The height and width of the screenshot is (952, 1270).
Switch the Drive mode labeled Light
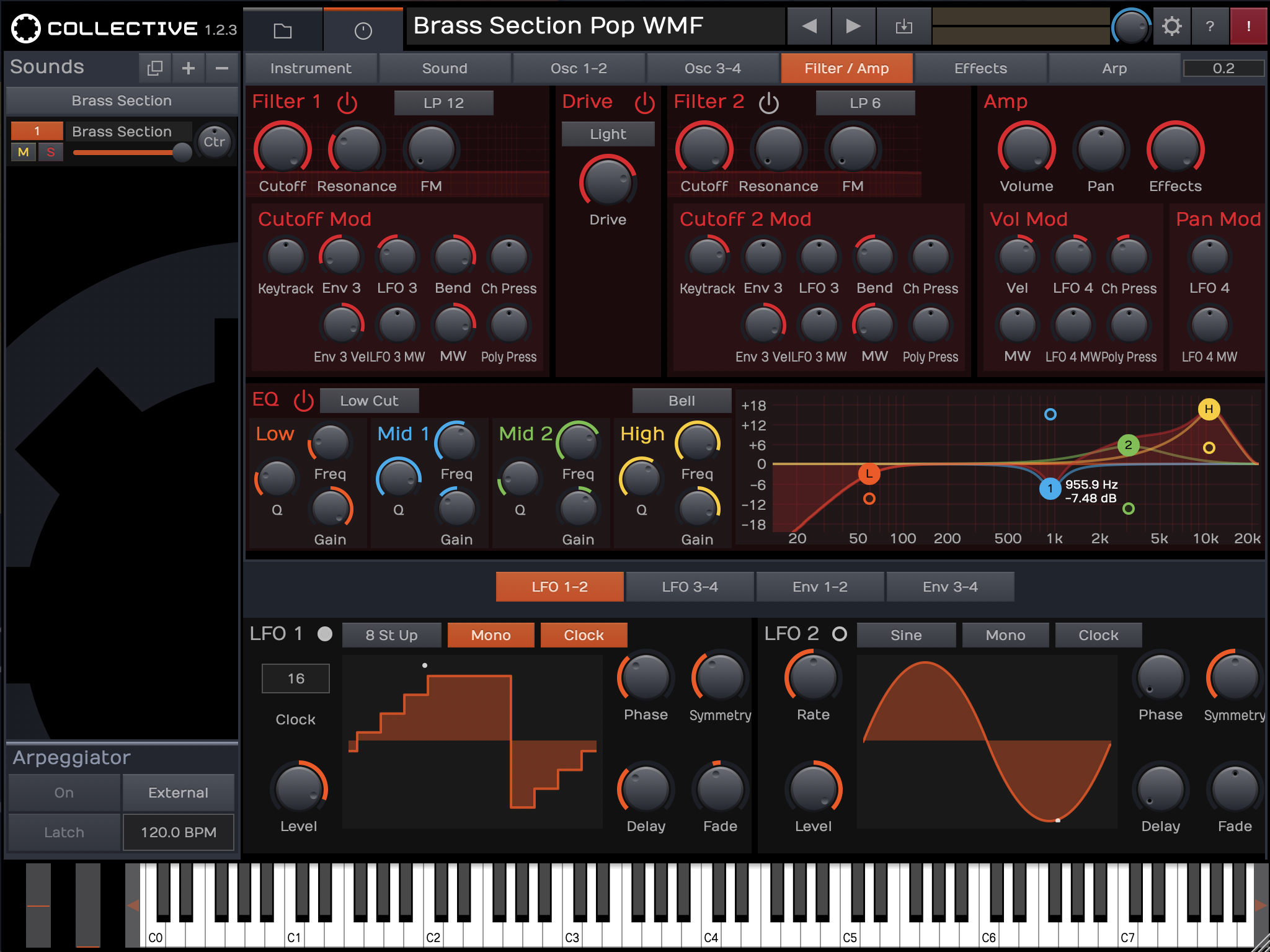point(607,133)
